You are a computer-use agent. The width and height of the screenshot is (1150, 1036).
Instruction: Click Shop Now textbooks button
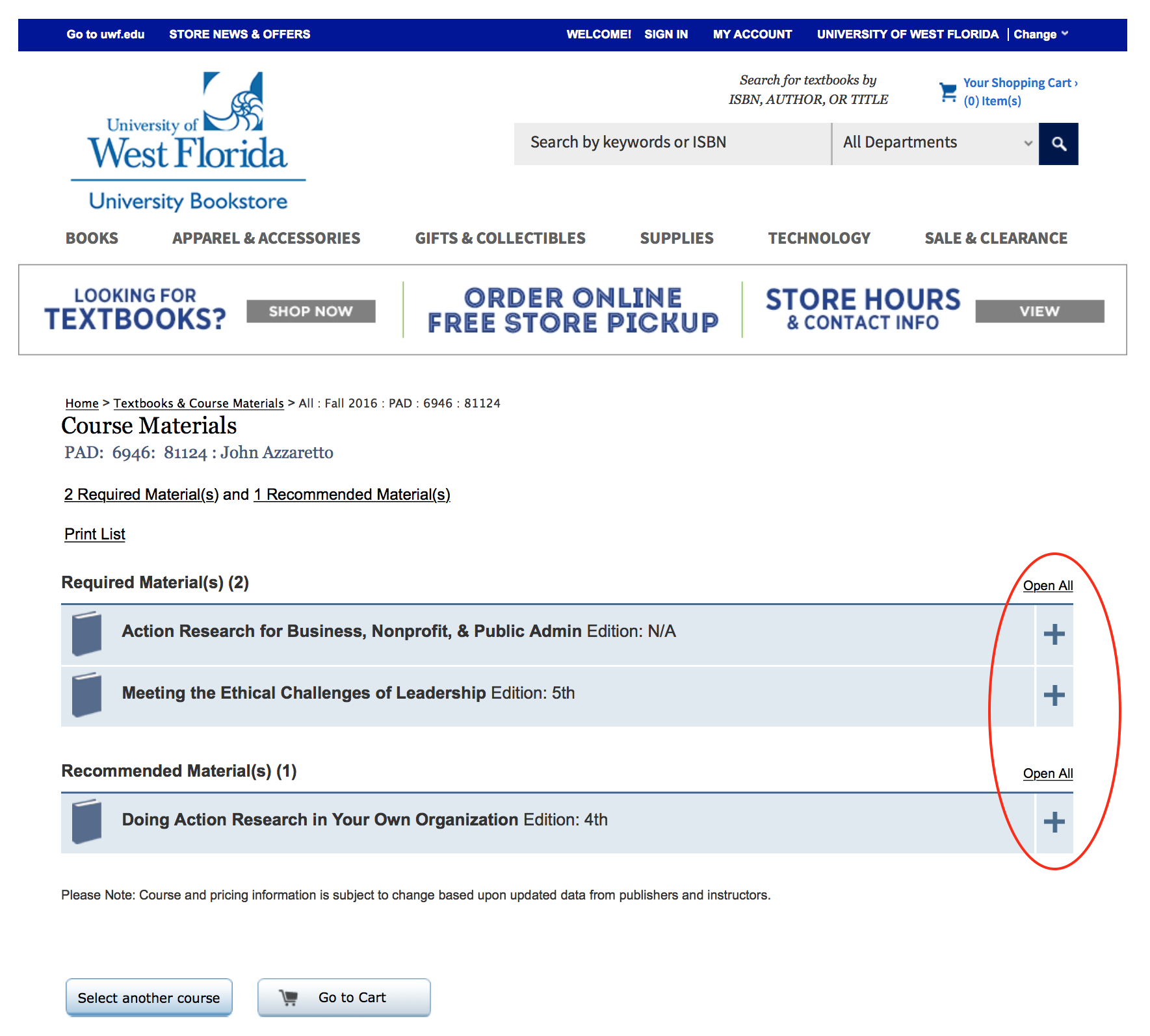point(311,311)
